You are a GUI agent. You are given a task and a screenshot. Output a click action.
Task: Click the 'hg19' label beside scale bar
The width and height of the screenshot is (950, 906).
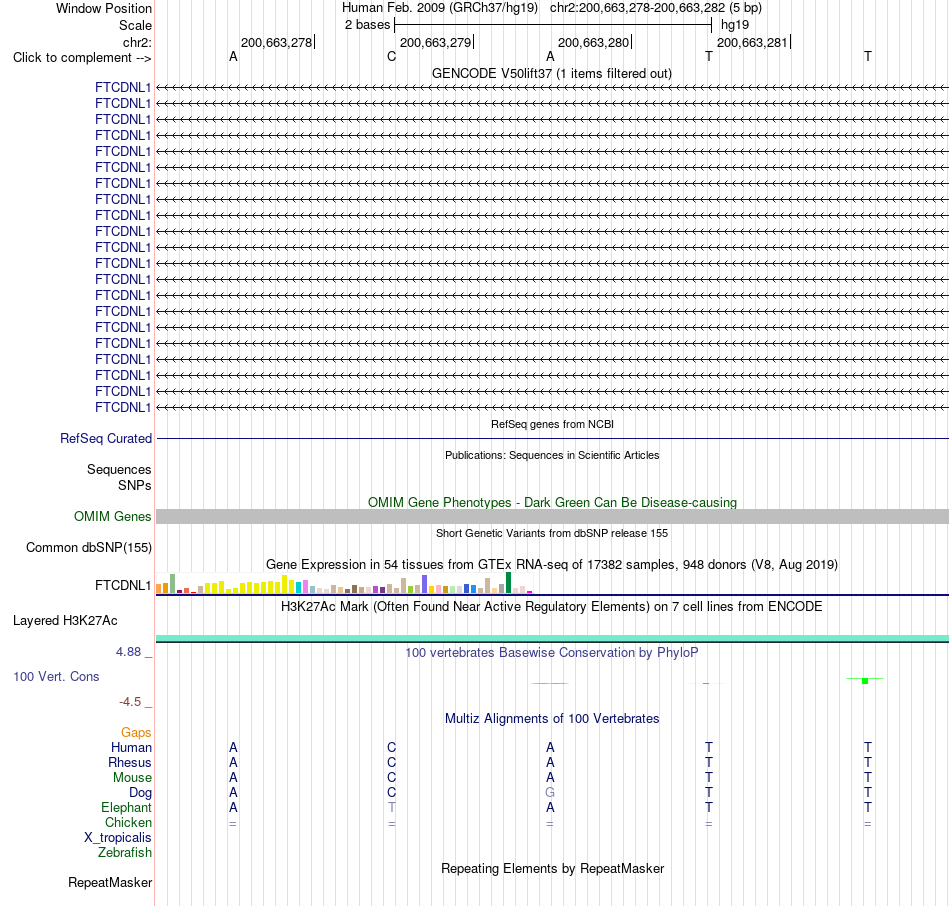pyautogui.click(x=735, y=25)
